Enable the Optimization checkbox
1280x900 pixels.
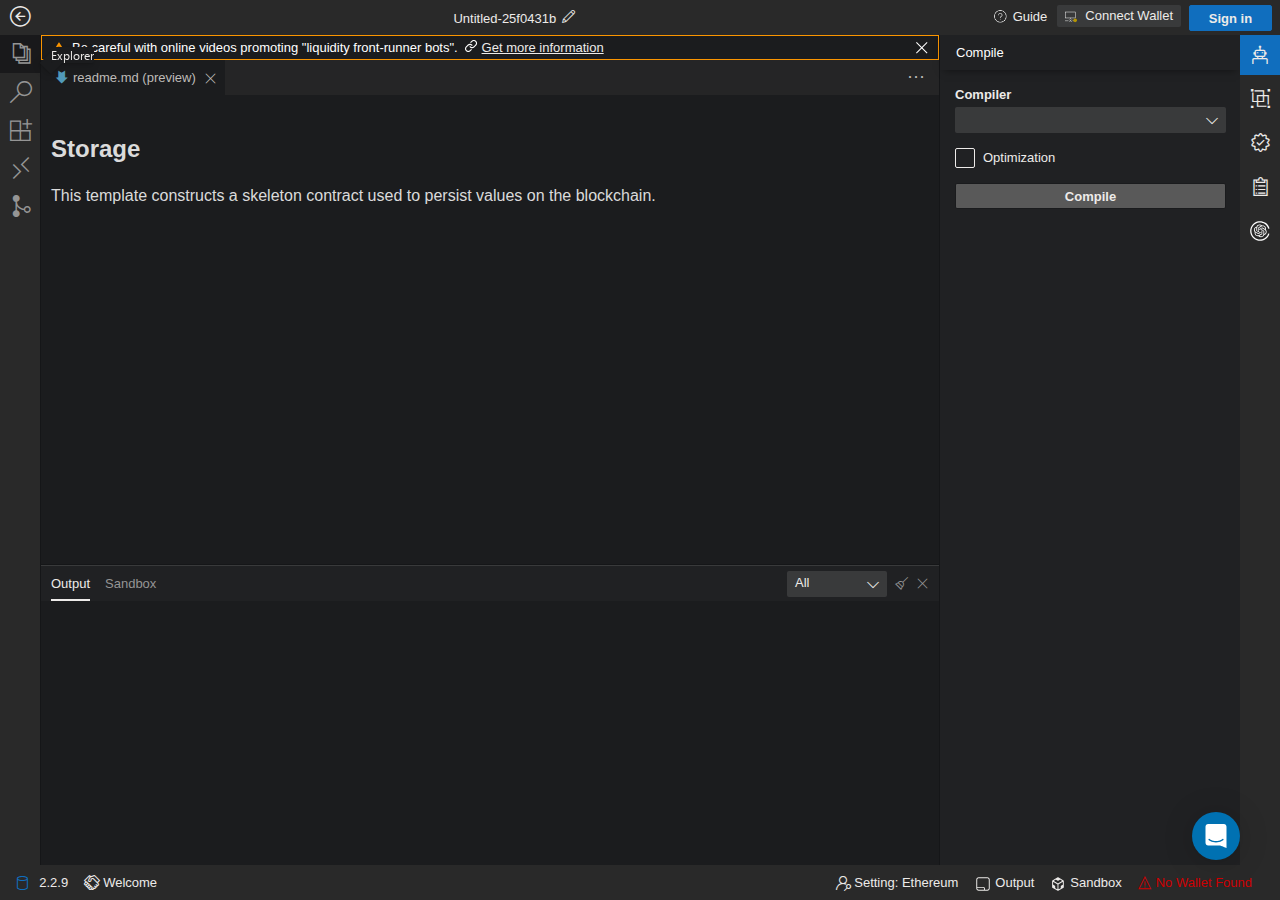tap(965, 158)
